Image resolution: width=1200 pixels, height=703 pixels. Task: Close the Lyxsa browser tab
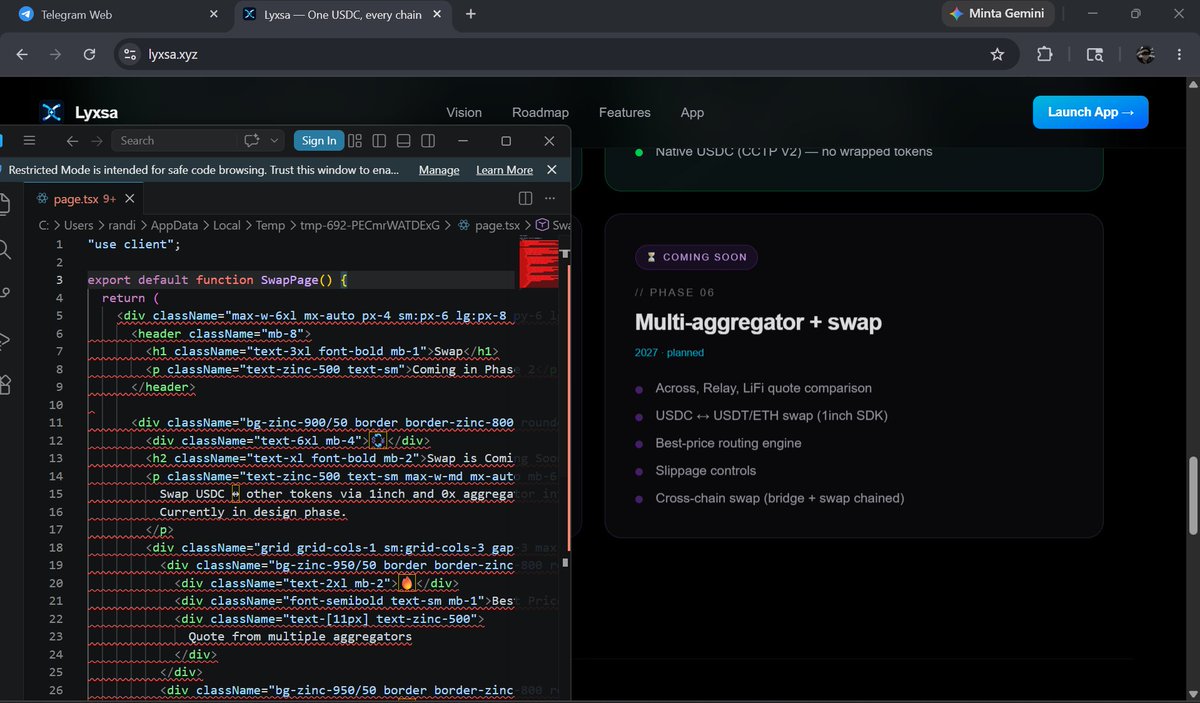(435, 15)
